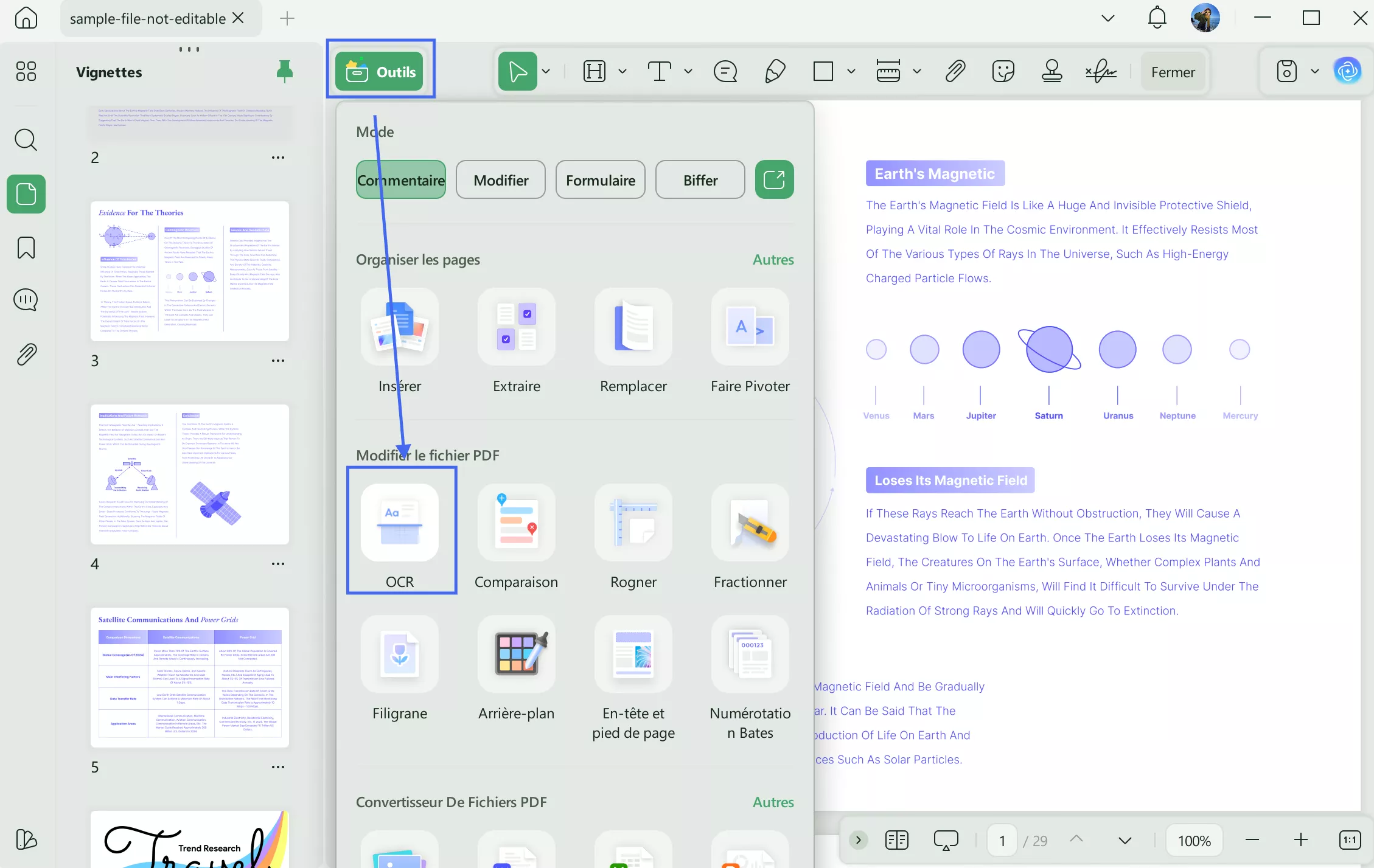Open the AI assistant icon
Screen dimensions: 1374x868
point(1347,71)
